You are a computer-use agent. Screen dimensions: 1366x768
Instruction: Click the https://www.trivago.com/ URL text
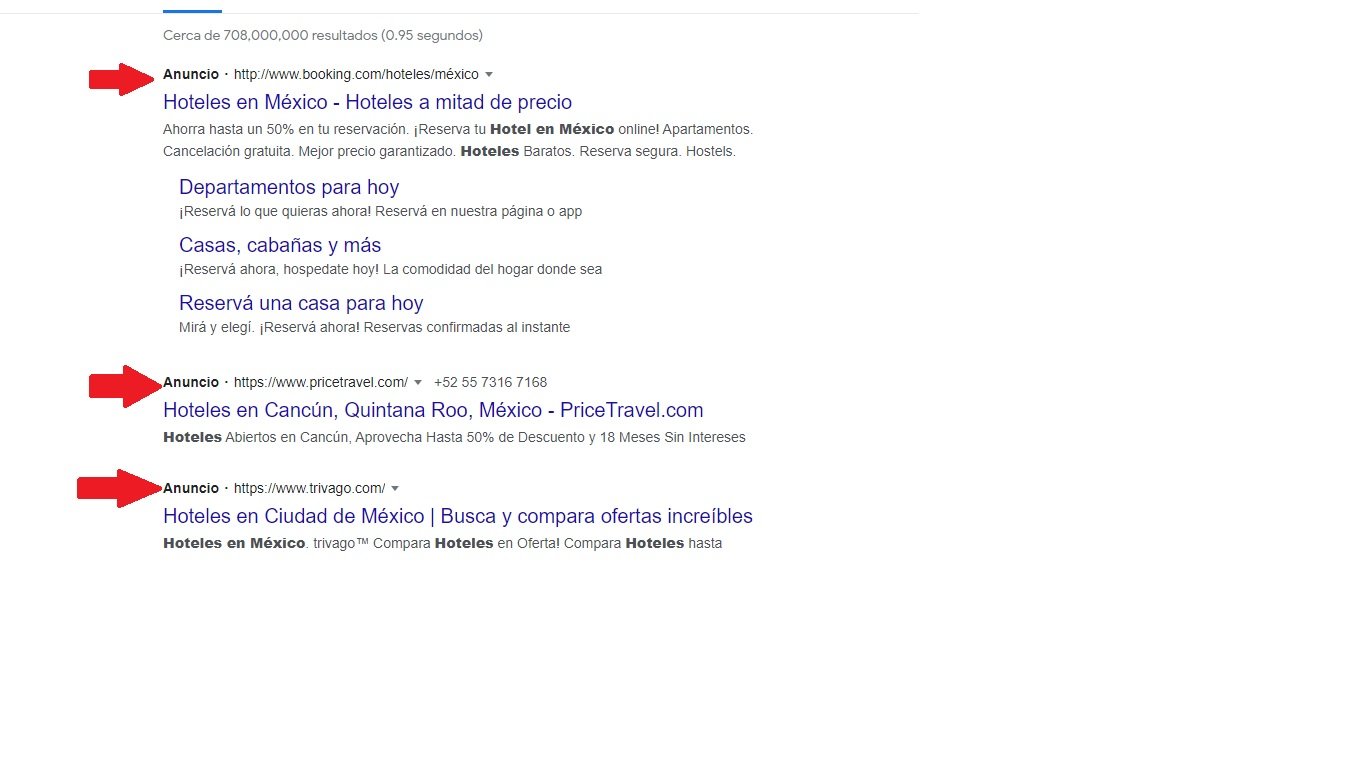click(x=309, y=489)
